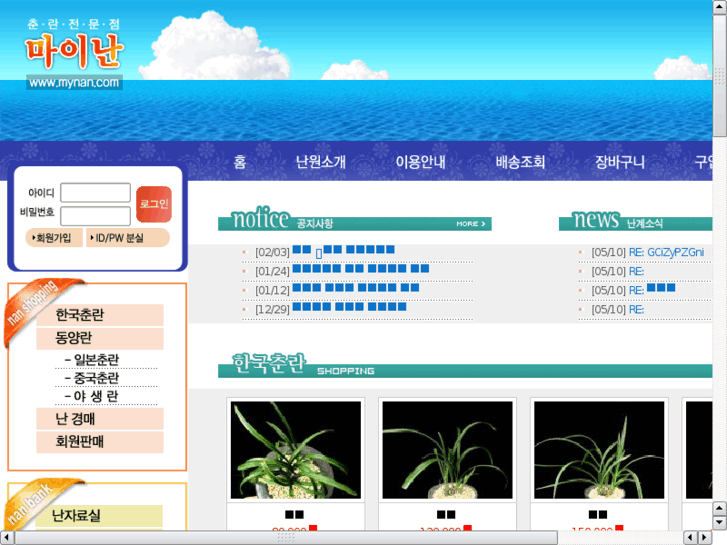The width and height of the screenshot is (727, 545).
Task: Click the 아이디 input field
Action: (x=96, y=192)
